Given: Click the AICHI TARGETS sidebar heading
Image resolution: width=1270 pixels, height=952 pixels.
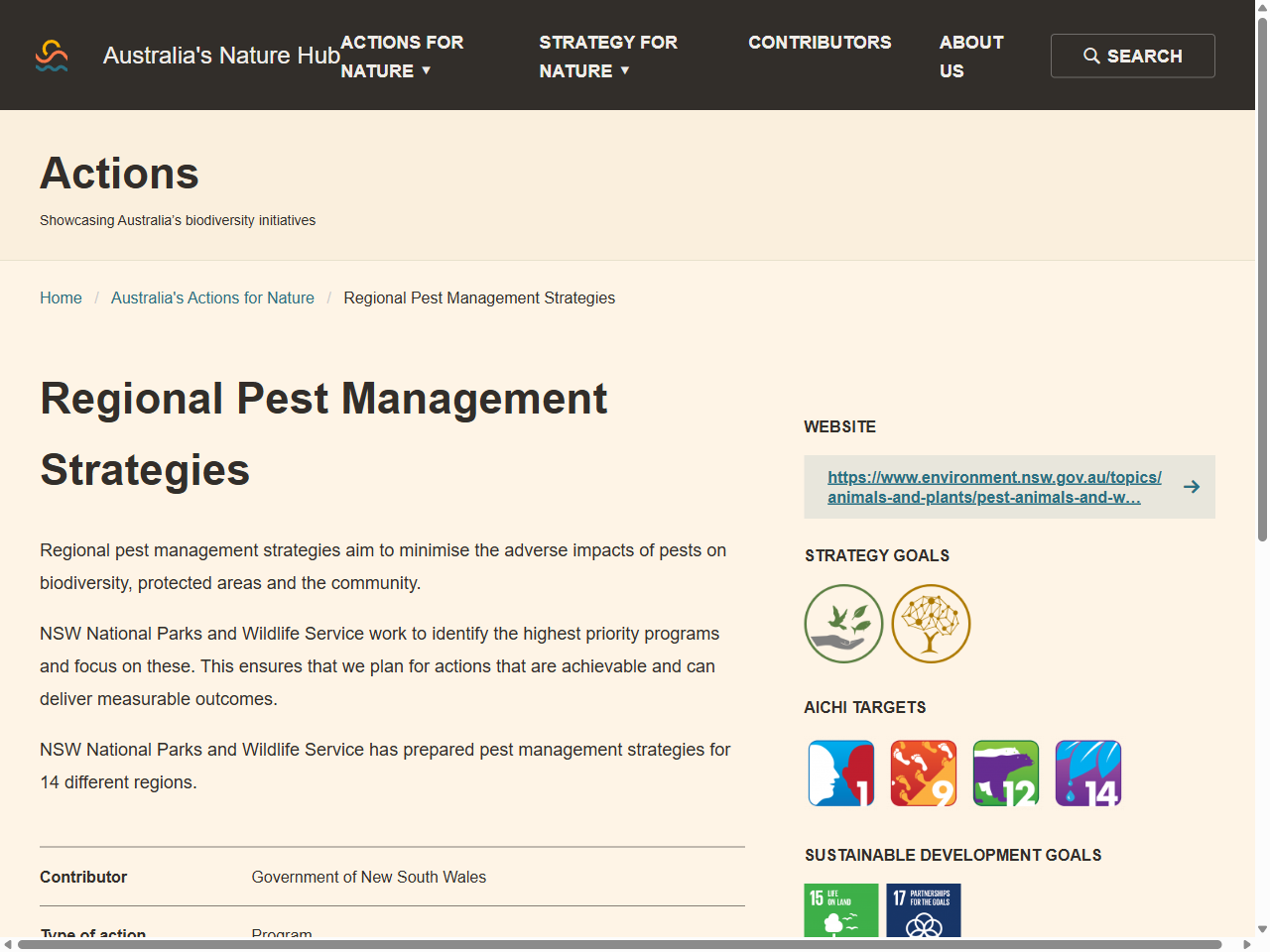Looking at the screenshot, I should point(865,707).
